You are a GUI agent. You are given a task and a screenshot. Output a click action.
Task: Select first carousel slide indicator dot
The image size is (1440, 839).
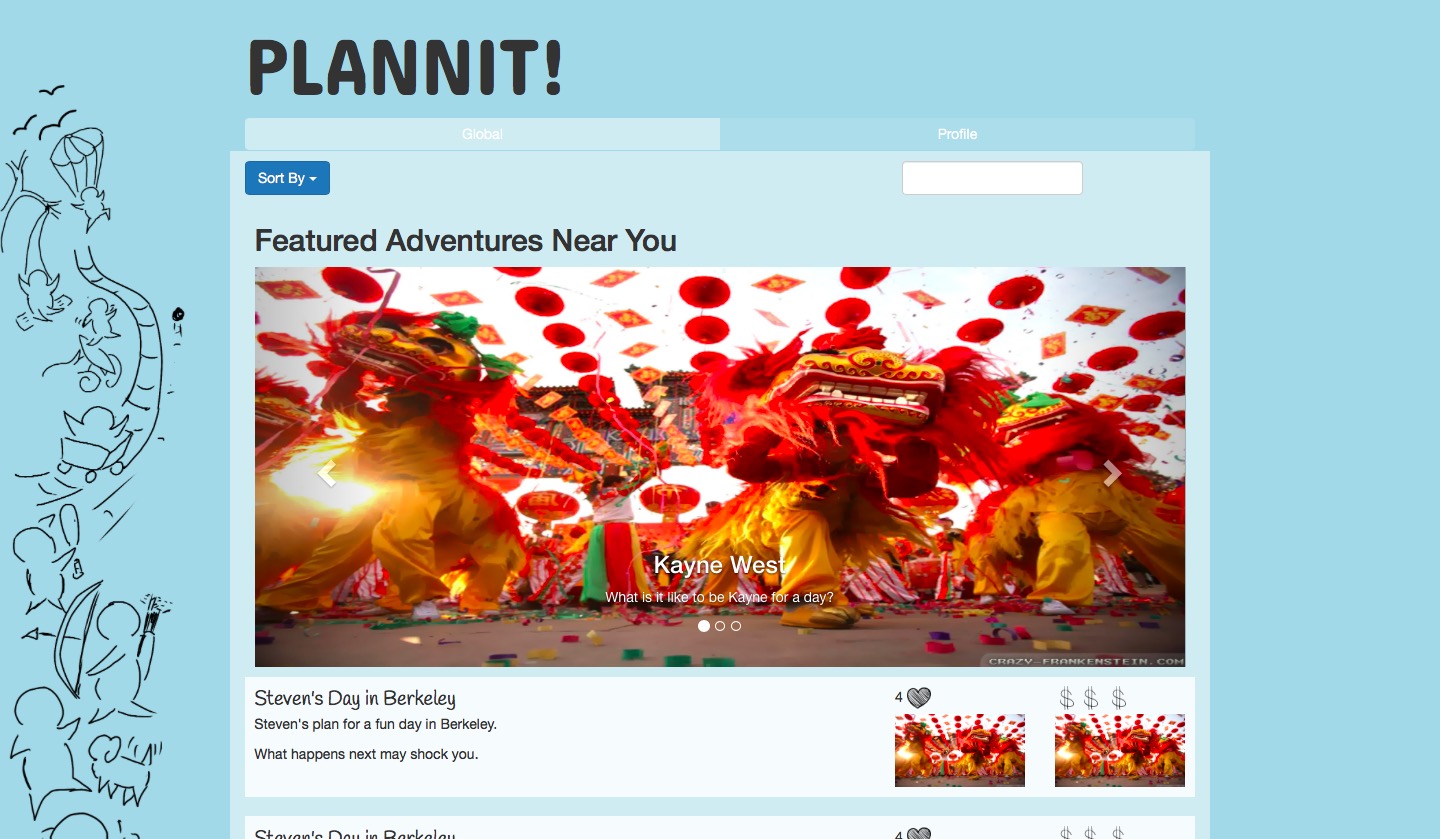tap(704, 626)
